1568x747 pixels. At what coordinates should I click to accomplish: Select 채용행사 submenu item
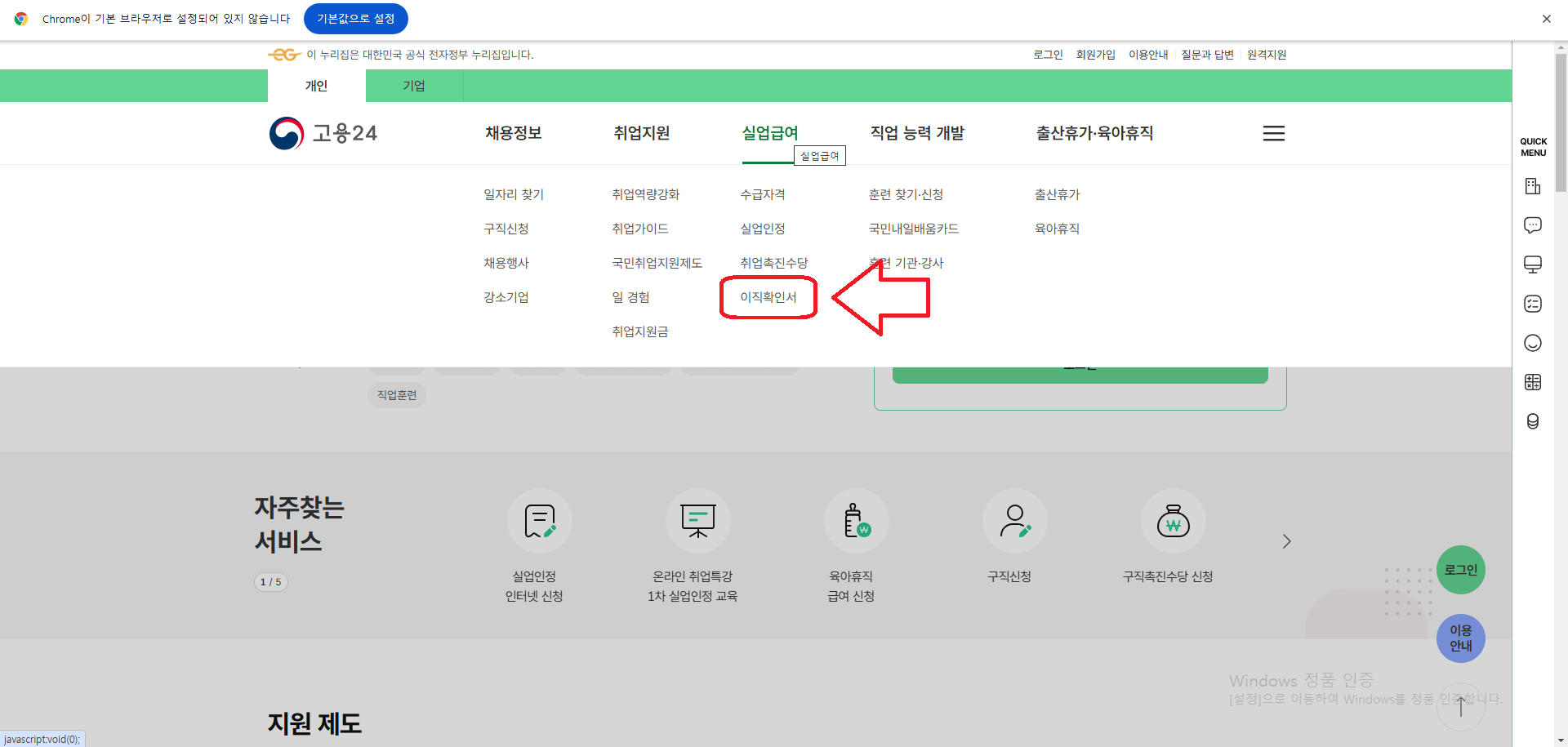(x=506, y=263)
